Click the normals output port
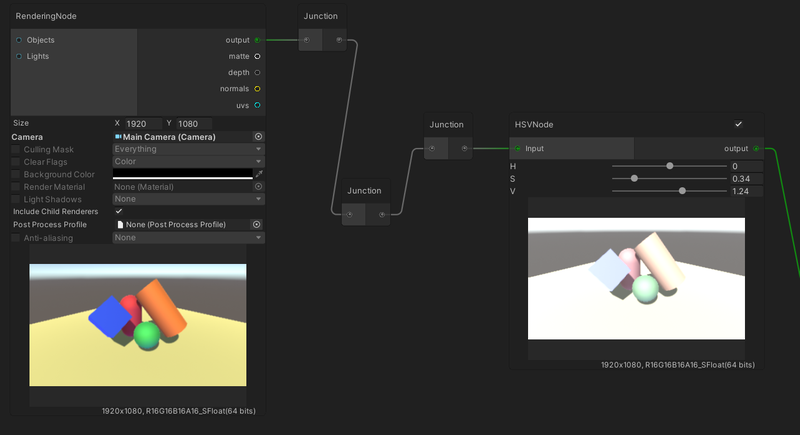800x435 pixels. pyautogui.click(x=258, y=89)
